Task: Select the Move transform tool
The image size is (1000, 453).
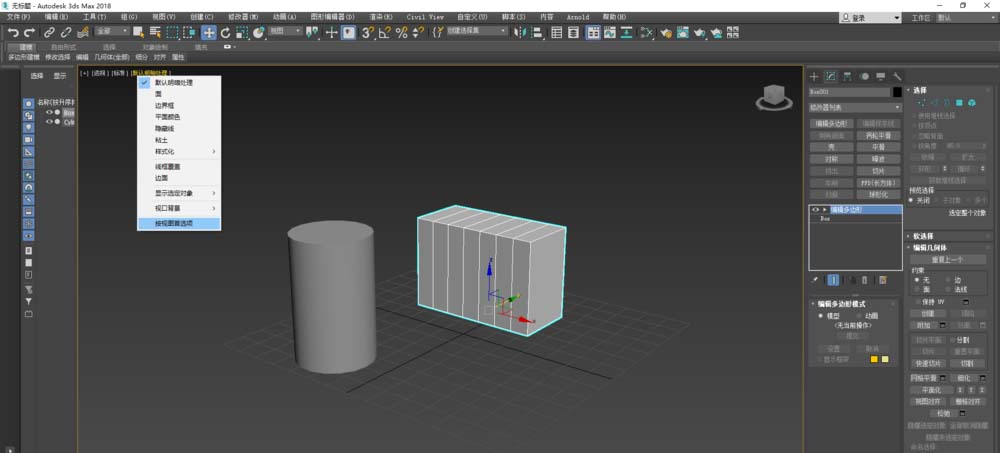Action: coord(209,33)
